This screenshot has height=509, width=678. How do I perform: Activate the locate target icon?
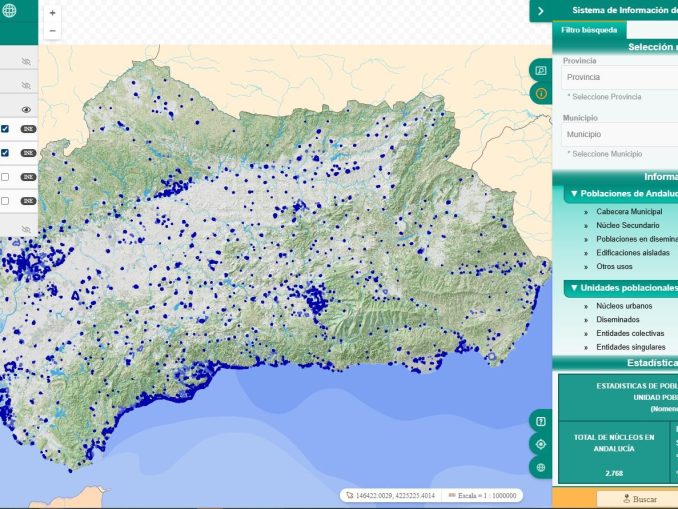[541, 444]
